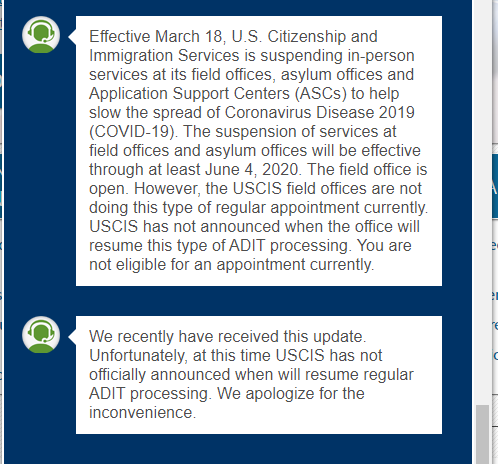Click the second chat bubble's pointer tail
The width and height of the screenshot is (498, 464).
point(72,336)
